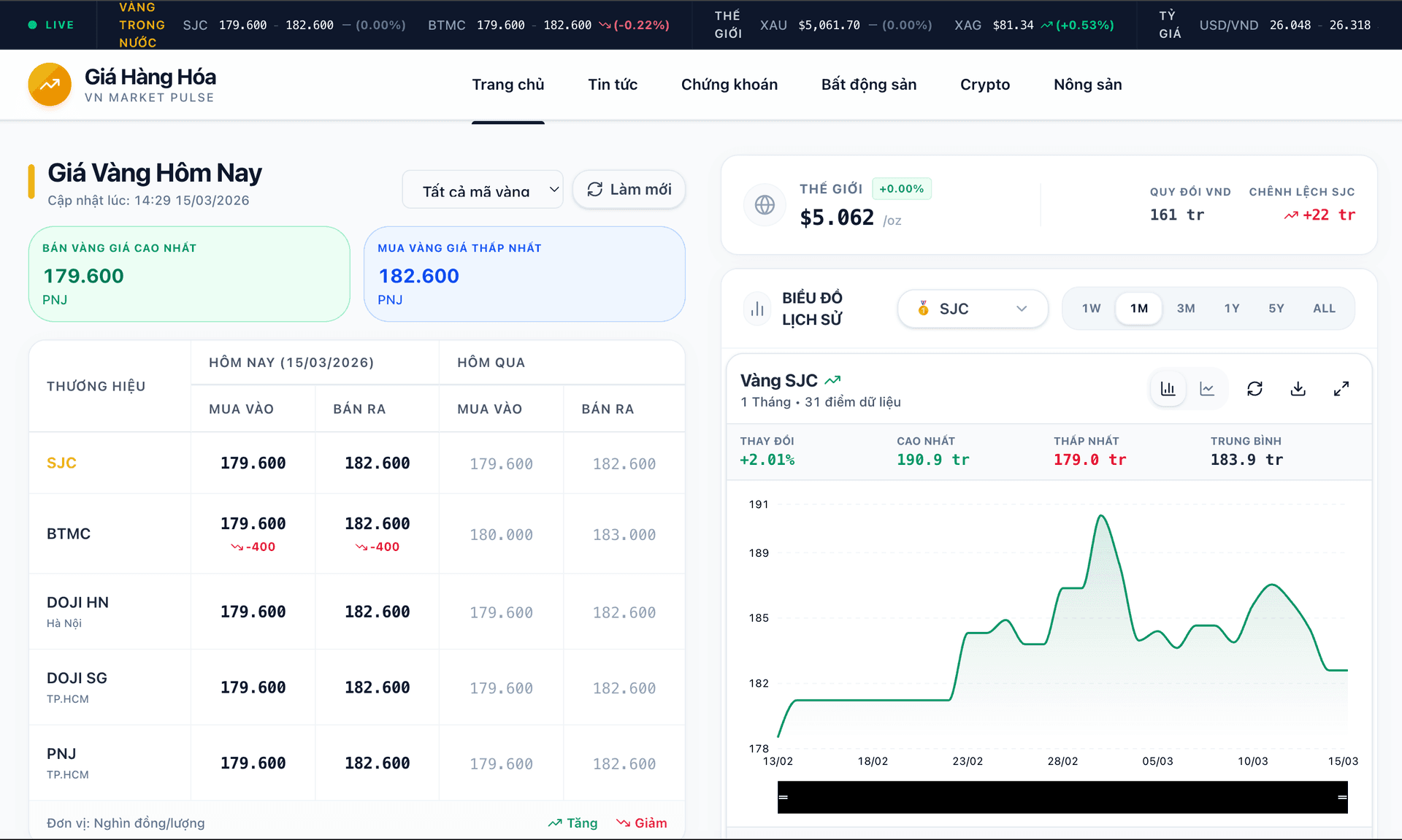Expand the chart to fullscreen
Screen dimensions: 1402x840
[x=1341, y=389]
